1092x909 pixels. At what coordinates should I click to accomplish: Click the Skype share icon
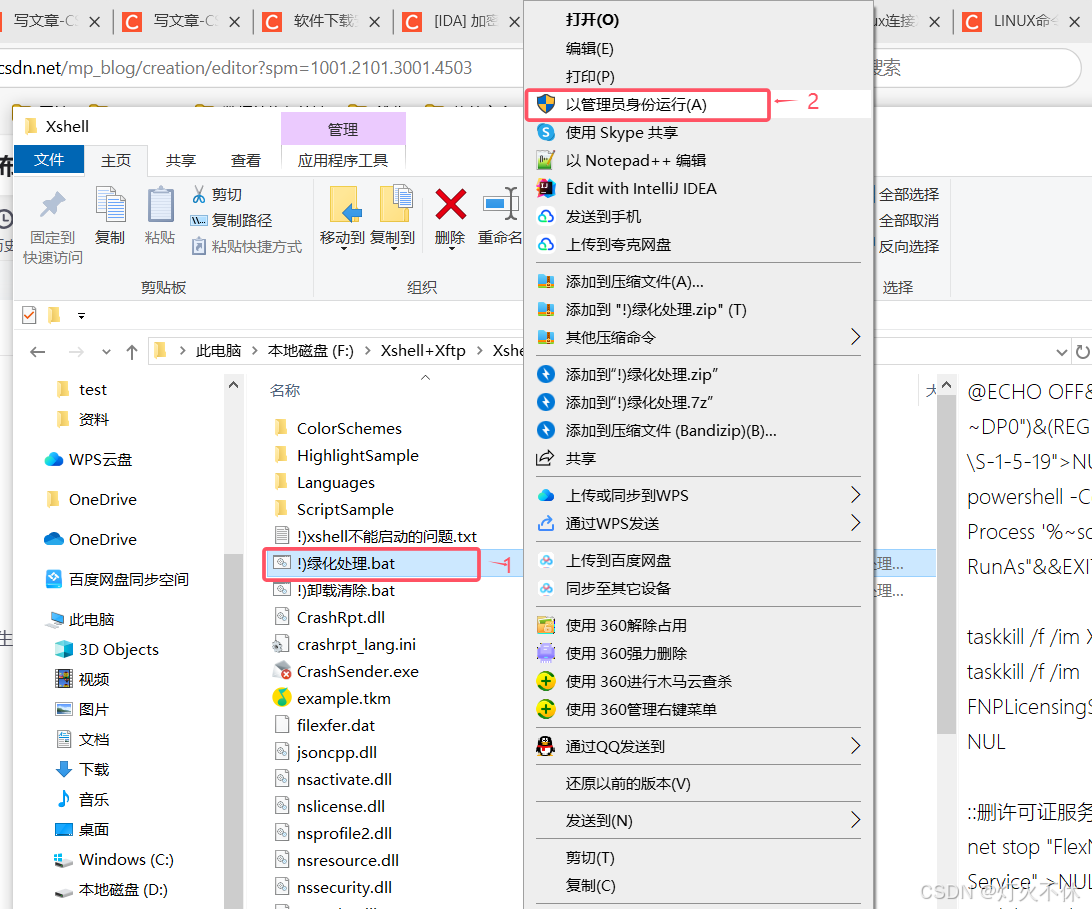(x=546, y=132)
